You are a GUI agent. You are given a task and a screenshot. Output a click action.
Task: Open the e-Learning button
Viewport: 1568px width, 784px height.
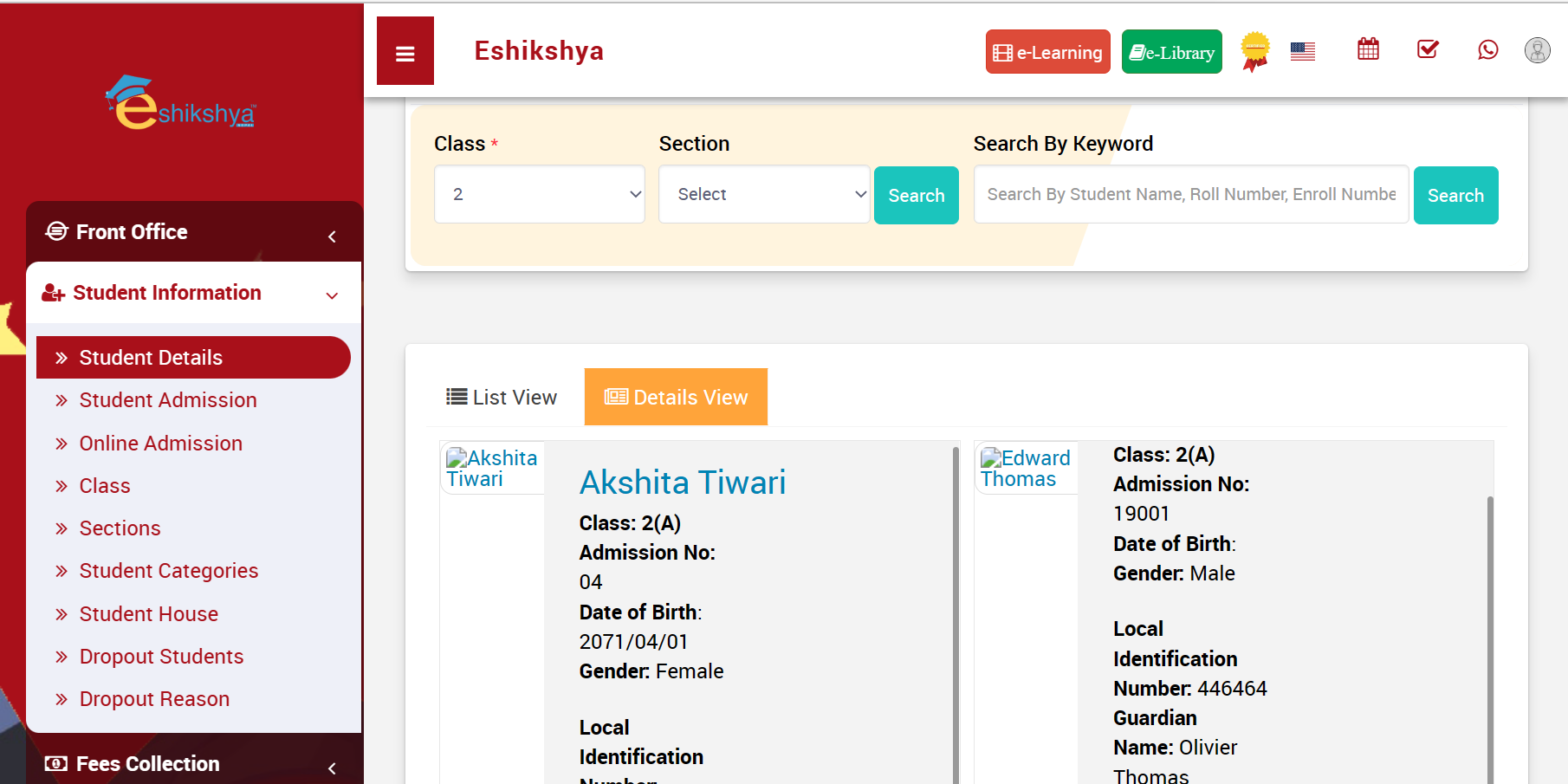1047,52
